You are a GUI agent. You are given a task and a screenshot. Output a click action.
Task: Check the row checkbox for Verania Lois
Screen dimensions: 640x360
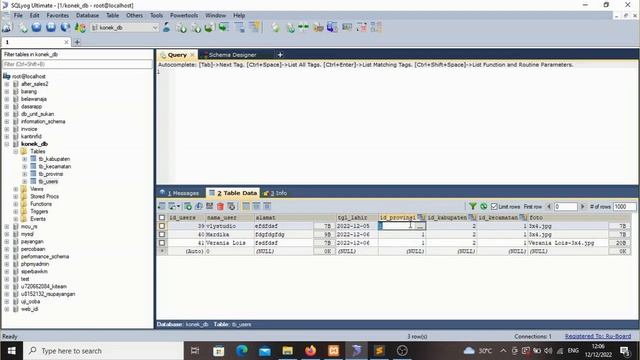[x=162, y=243]
